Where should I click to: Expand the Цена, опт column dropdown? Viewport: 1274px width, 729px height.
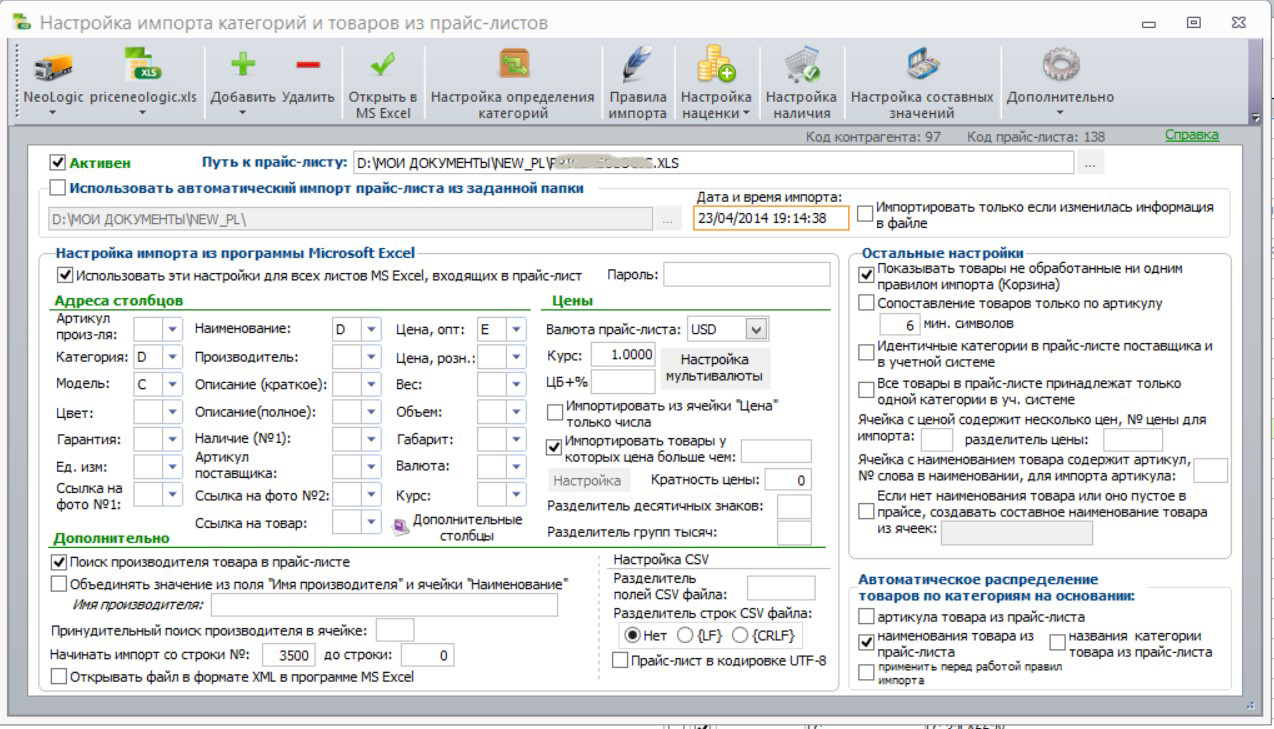point(516,328)
